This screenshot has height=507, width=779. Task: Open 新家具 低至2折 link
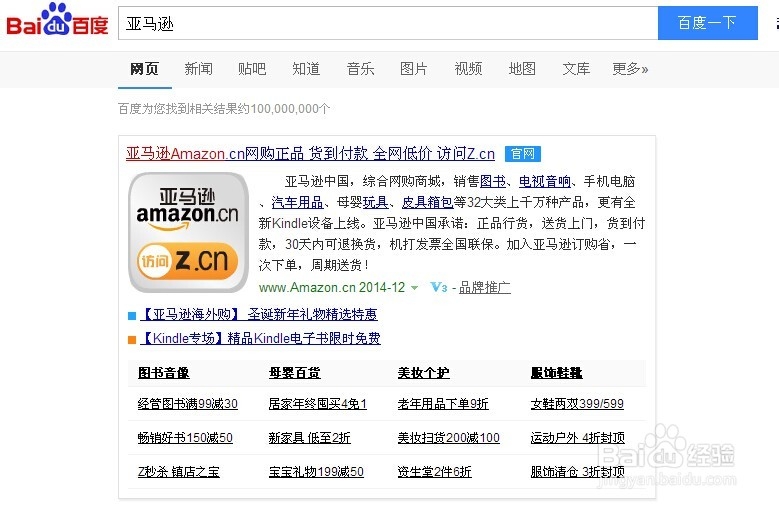coord(310,437)
